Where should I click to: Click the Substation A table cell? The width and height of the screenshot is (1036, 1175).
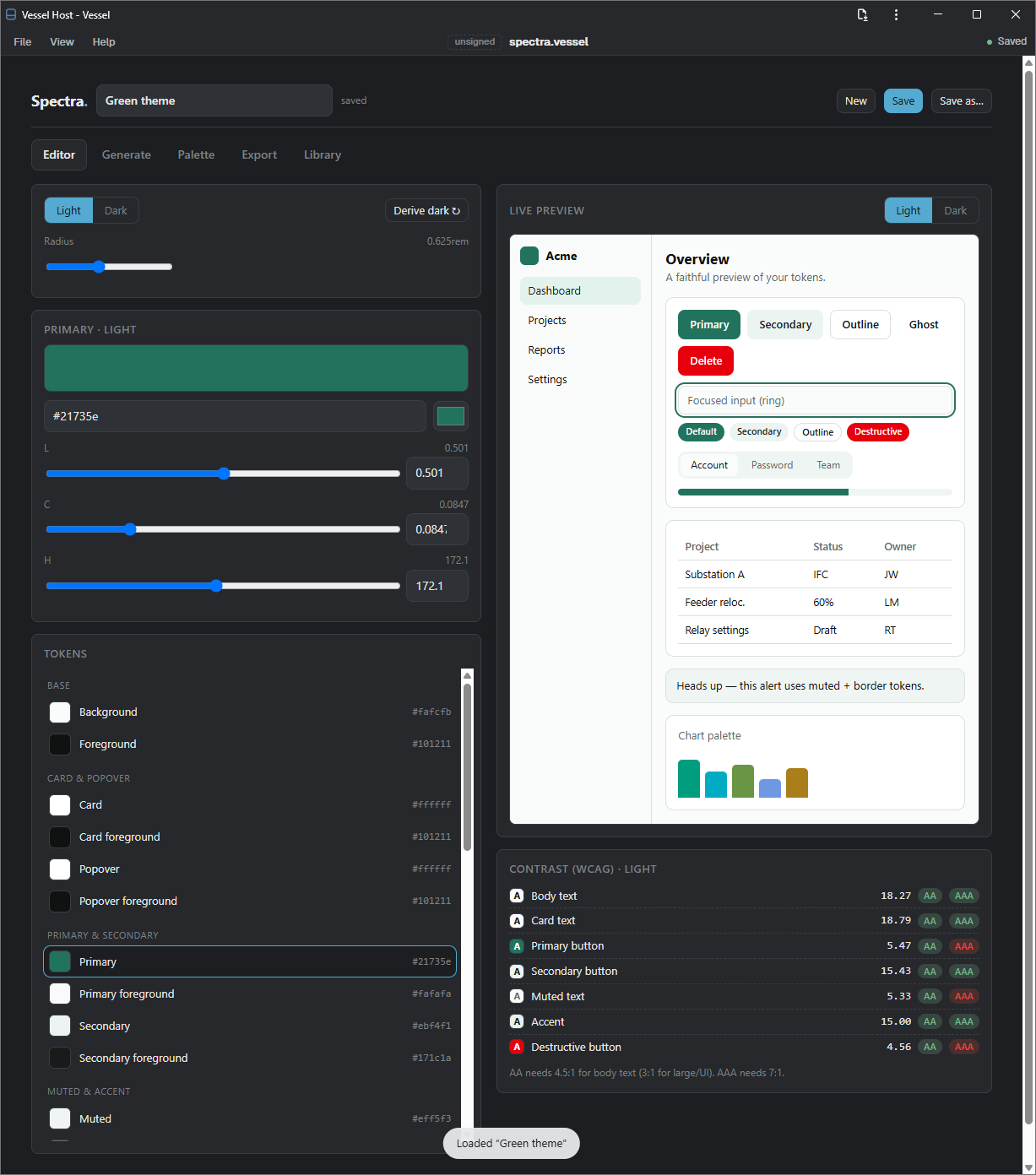[x=714, y=575]
